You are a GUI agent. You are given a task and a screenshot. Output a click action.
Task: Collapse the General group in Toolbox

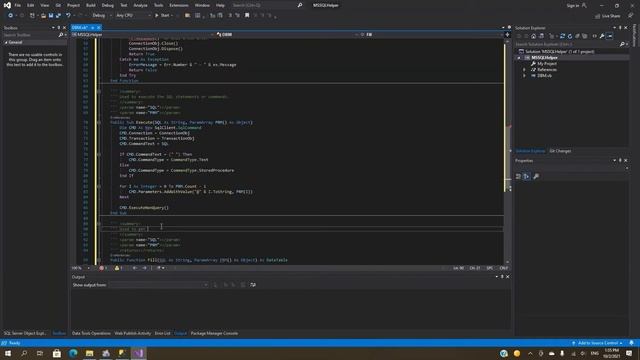(6, 42)
